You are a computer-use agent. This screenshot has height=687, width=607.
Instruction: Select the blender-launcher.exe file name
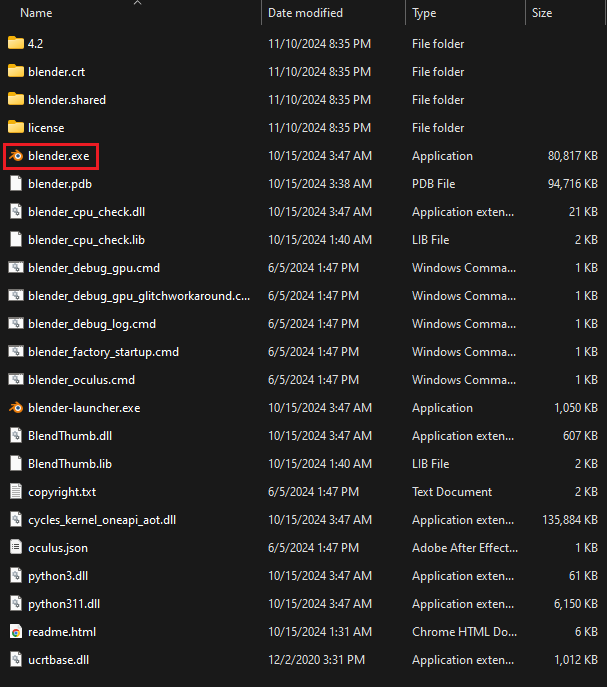(84, 408)
